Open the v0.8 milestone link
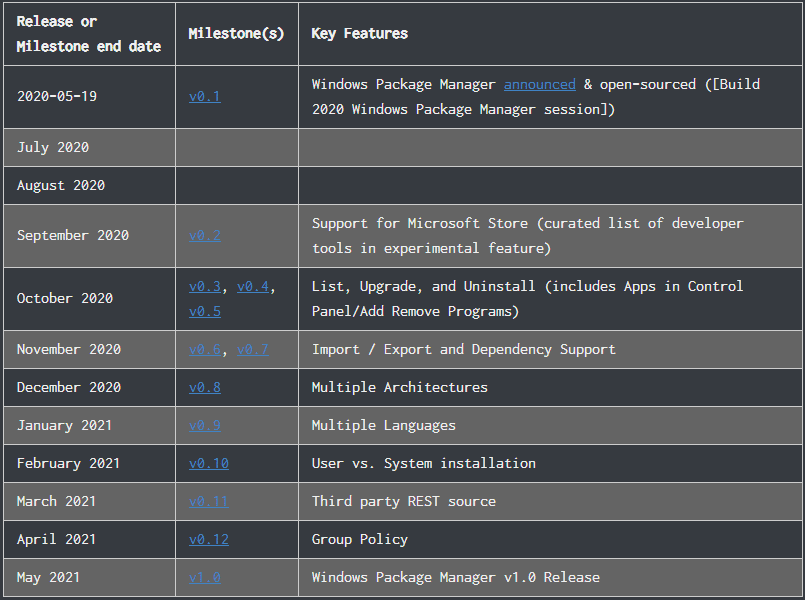The width and height of the screenshot is (805, 600). click(205, 388)
